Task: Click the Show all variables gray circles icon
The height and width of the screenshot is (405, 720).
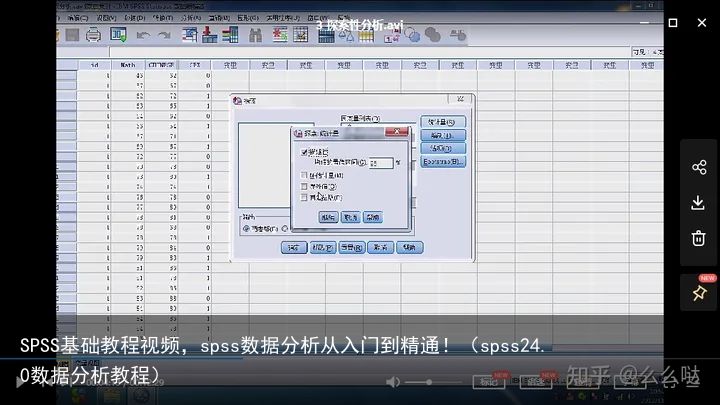Action: 433,35
